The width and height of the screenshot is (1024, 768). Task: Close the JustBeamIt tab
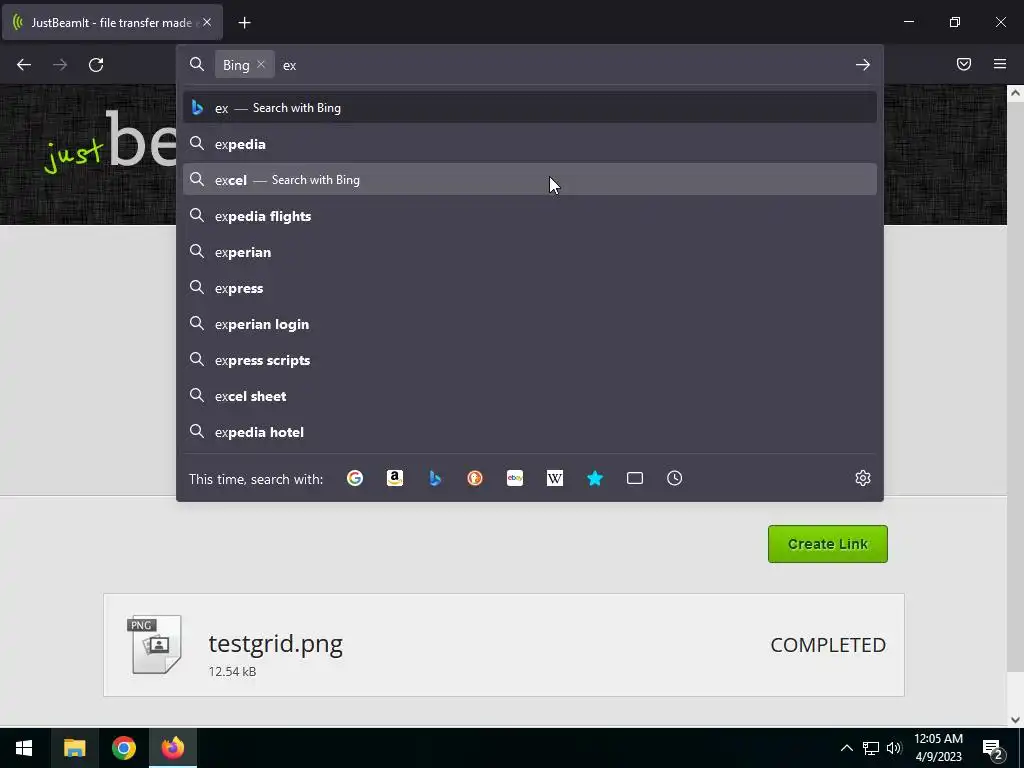tap(207, 22)
